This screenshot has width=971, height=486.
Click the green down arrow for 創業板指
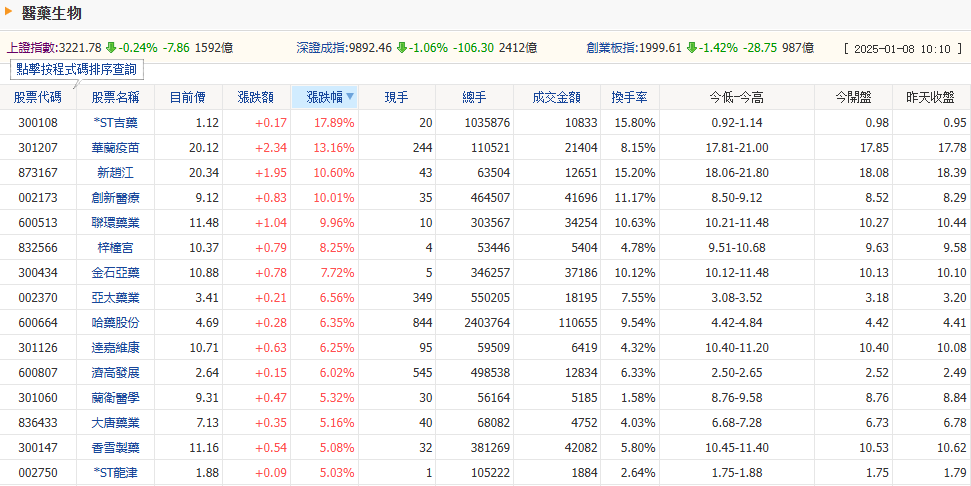point(692,47)
